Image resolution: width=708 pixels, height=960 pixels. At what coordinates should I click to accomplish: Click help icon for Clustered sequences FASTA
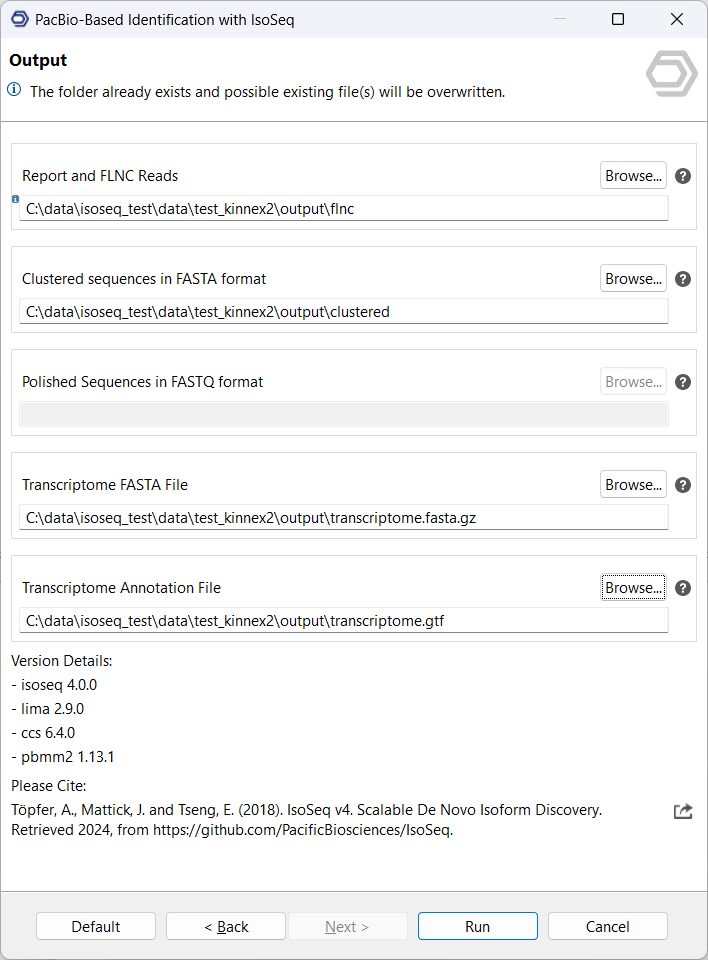coord(683,279)
